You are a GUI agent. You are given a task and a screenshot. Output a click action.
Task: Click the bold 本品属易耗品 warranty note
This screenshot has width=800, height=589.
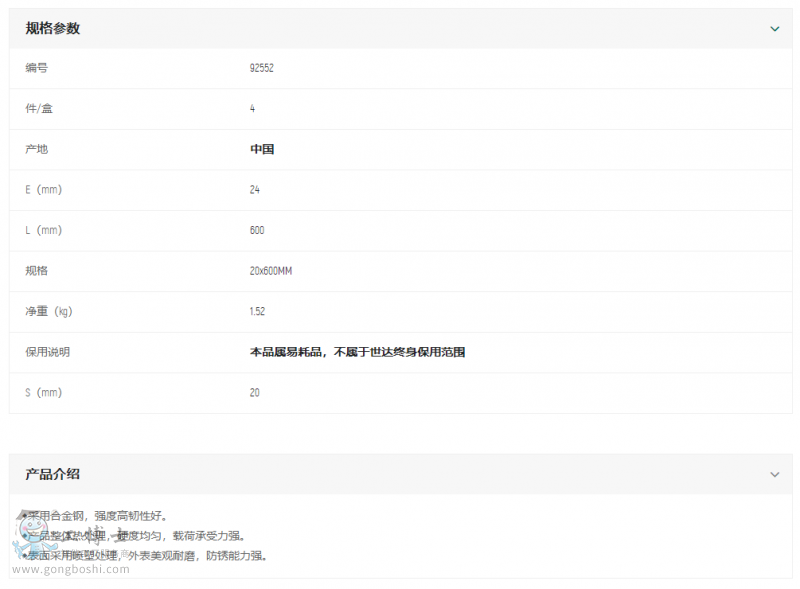click(357, 352)
